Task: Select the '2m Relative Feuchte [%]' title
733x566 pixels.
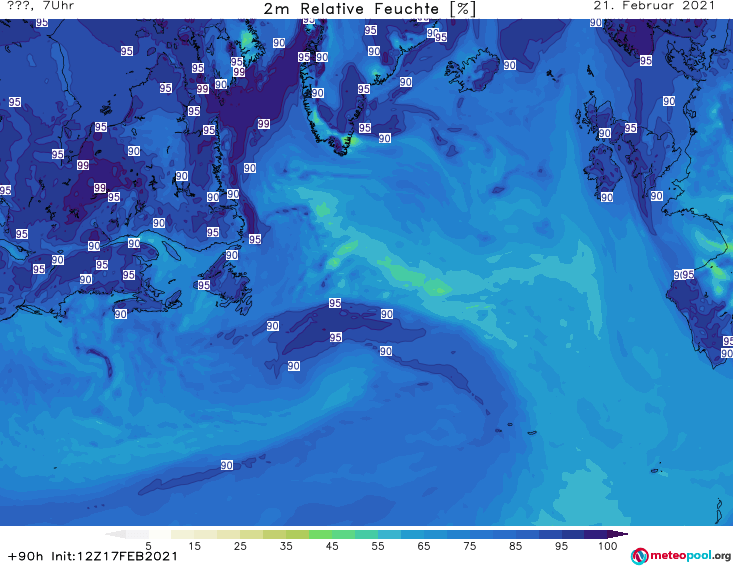Action: tap(369, 9)
